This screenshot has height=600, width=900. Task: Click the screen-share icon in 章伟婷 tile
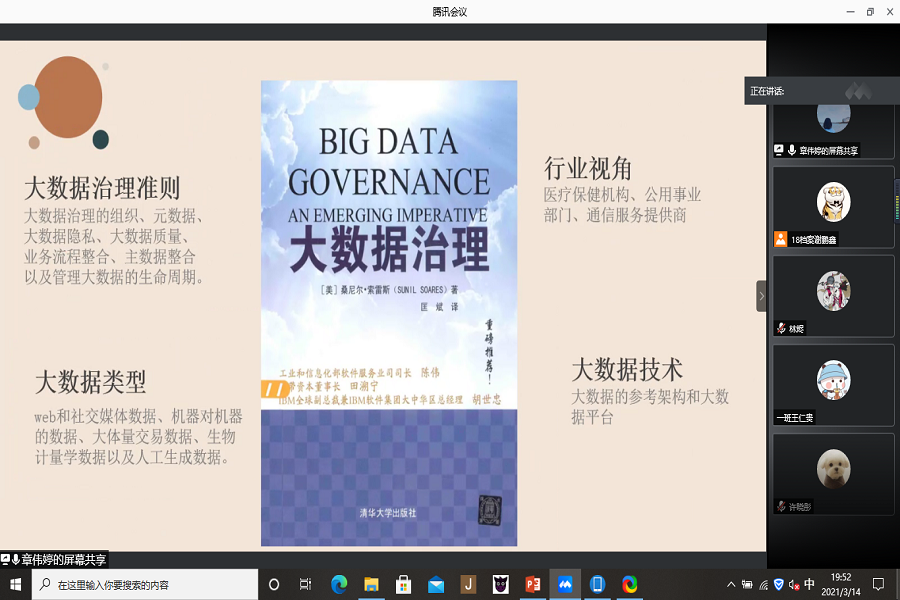point(779,150)
